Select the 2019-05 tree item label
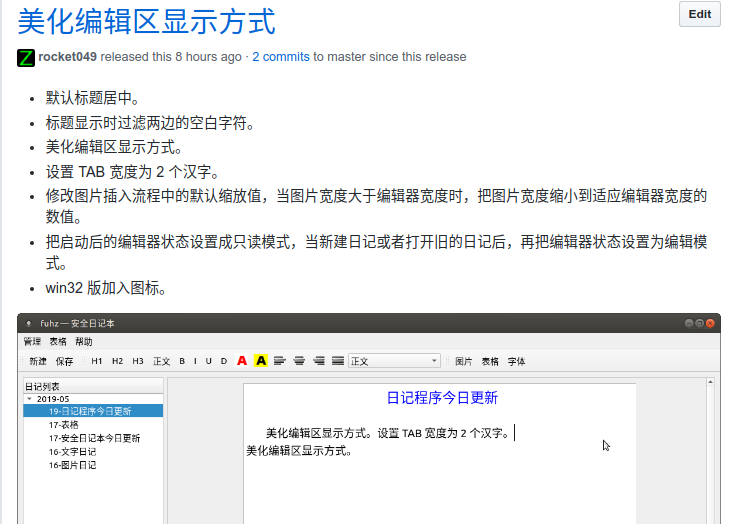The image size is (735, 524). pos(53,399)
